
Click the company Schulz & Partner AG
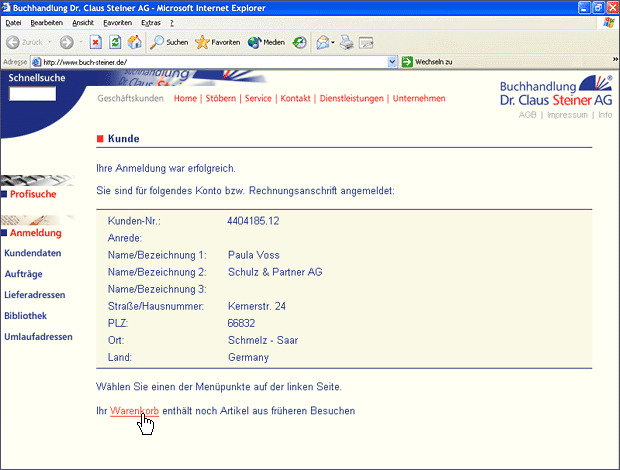tap(275, 272)
